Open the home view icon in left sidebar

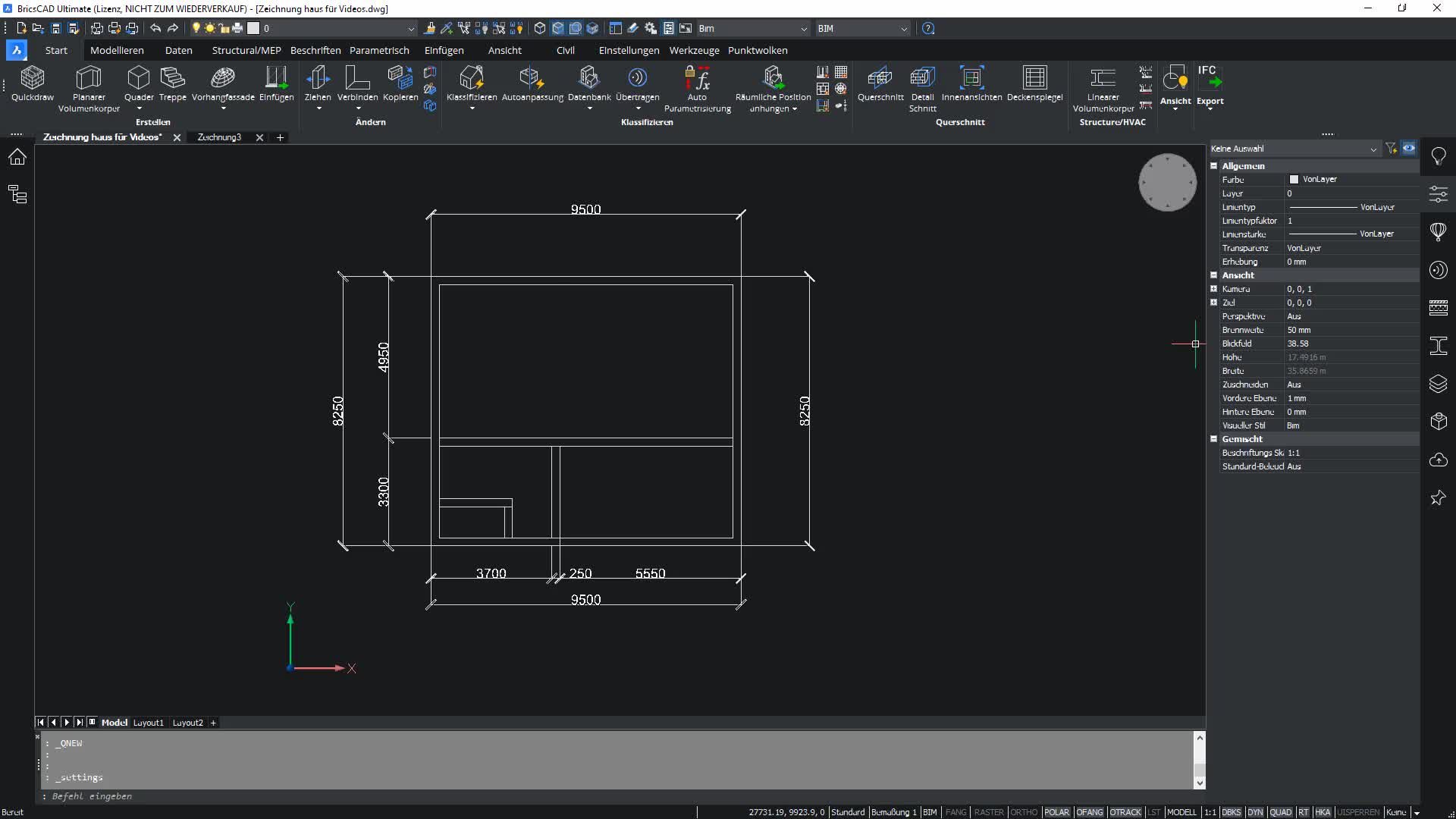[17, 157]
